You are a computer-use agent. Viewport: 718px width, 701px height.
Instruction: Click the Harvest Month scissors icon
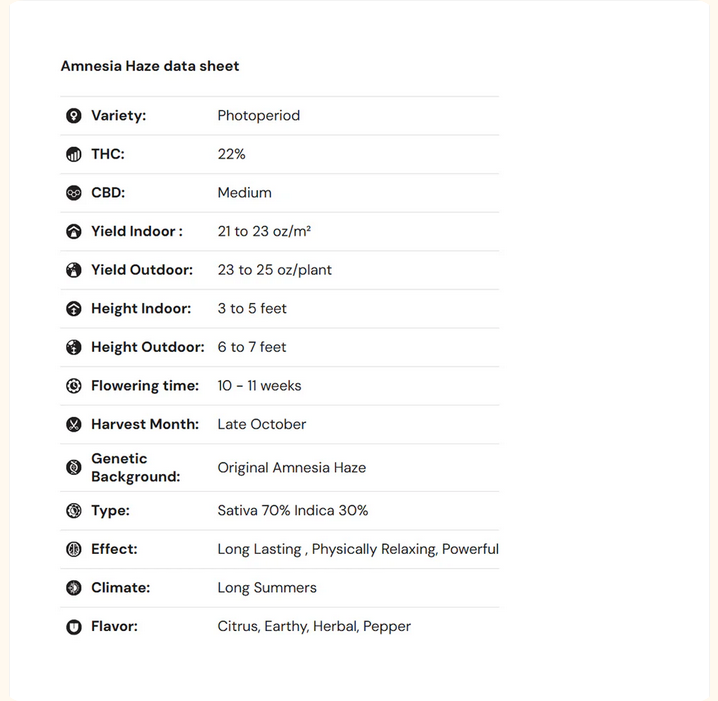pos(73,424)
